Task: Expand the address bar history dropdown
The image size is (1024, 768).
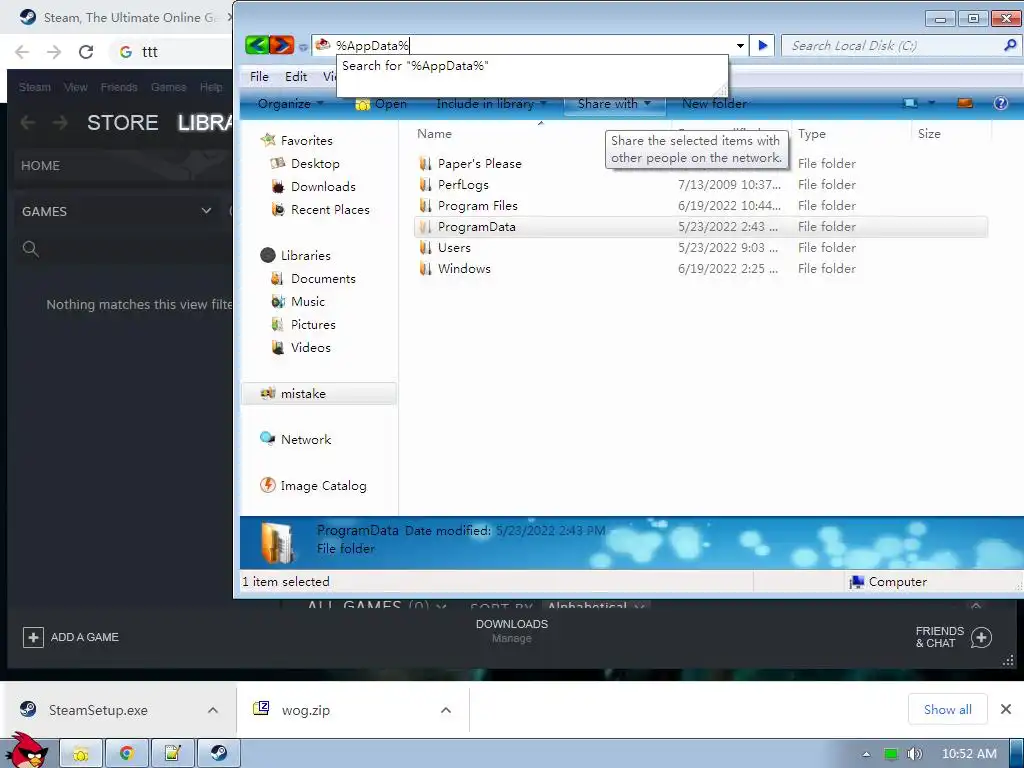Action: (740, 46)
